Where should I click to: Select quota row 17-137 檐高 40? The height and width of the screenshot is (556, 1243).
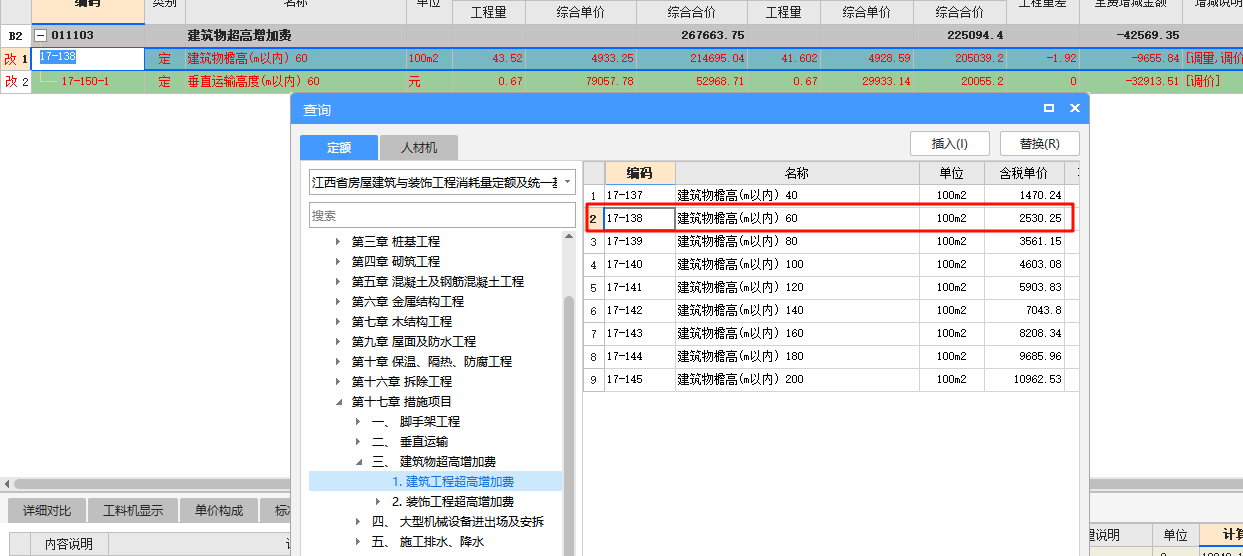click(830, 195)
